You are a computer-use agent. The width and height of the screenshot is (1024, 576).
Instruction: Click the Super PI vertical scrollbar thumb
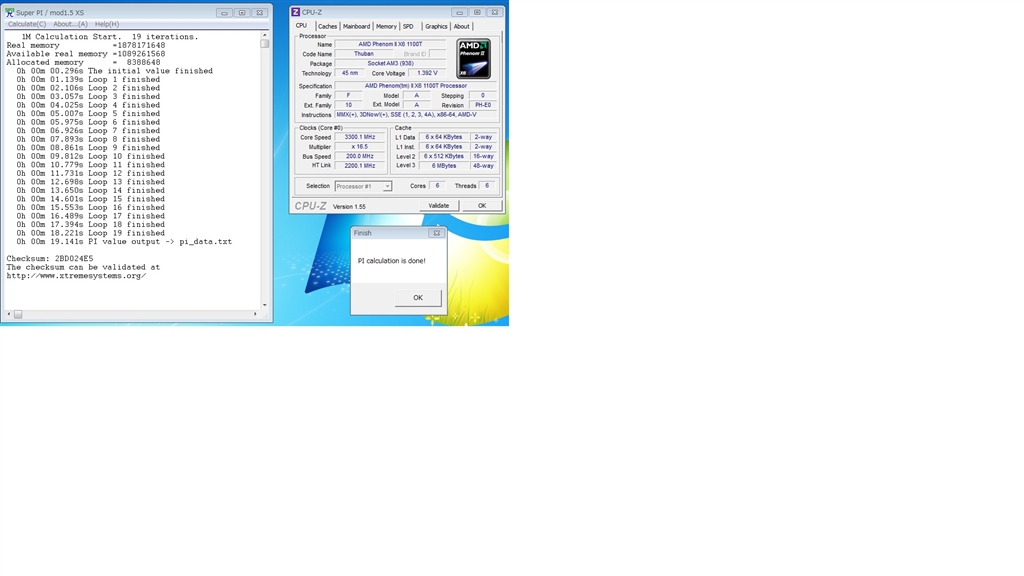264,44
